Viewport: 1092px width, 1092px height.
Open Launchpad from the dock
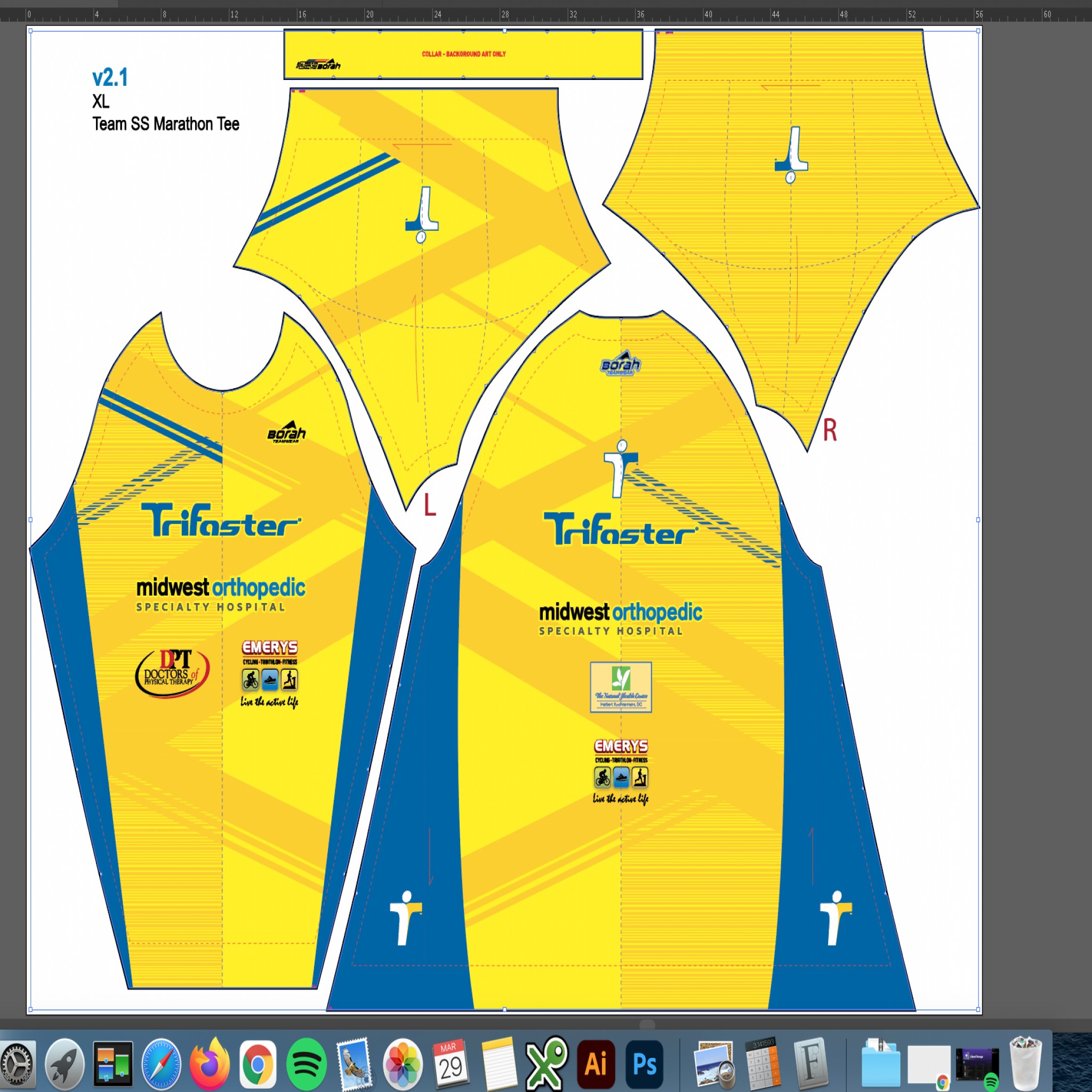coord(65,1064)
